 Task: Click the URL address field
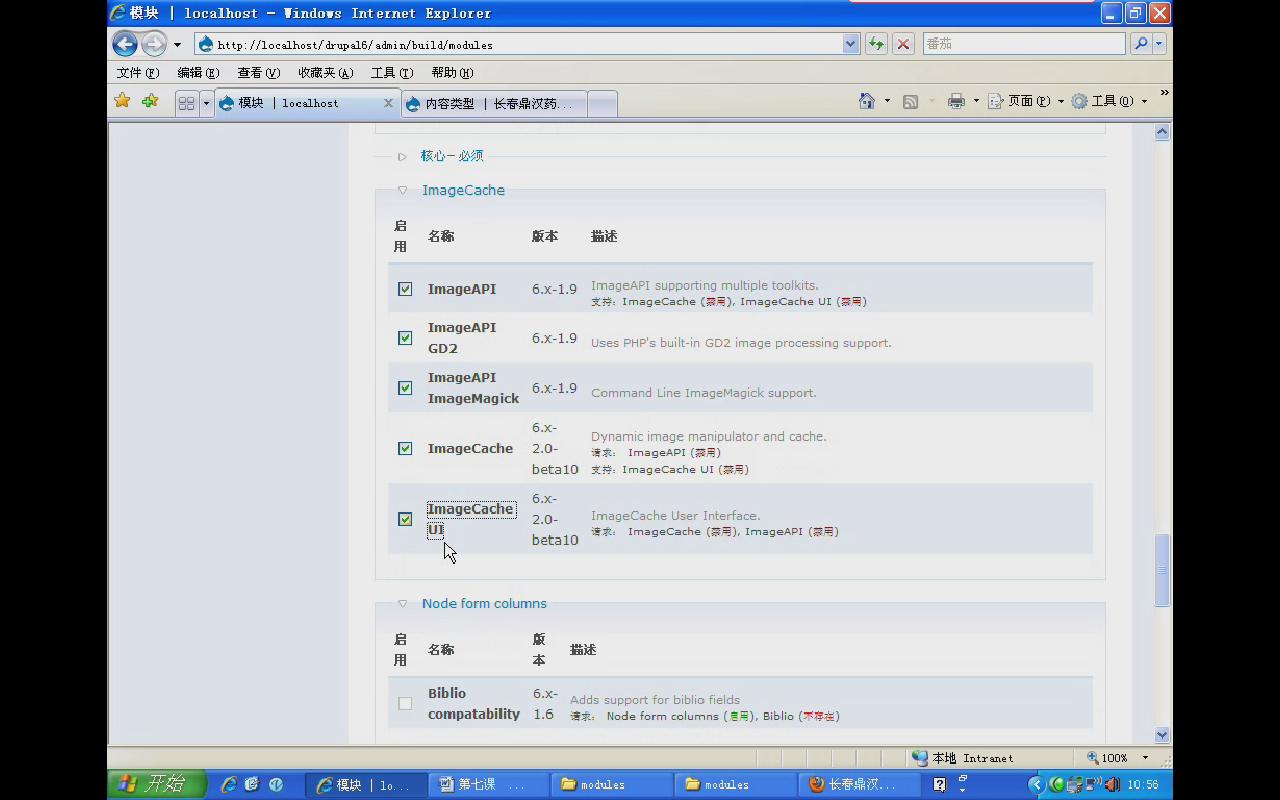click(520, 44)
